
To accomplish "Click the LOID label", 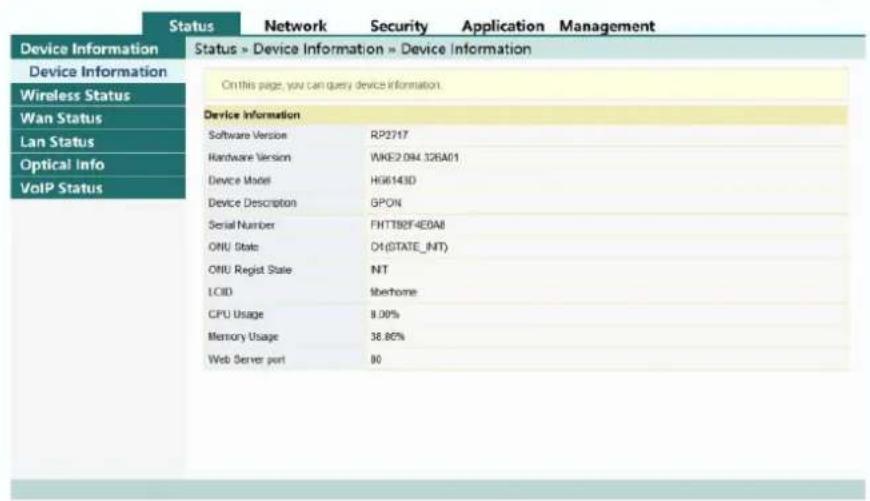I will (x=220, y=292).
